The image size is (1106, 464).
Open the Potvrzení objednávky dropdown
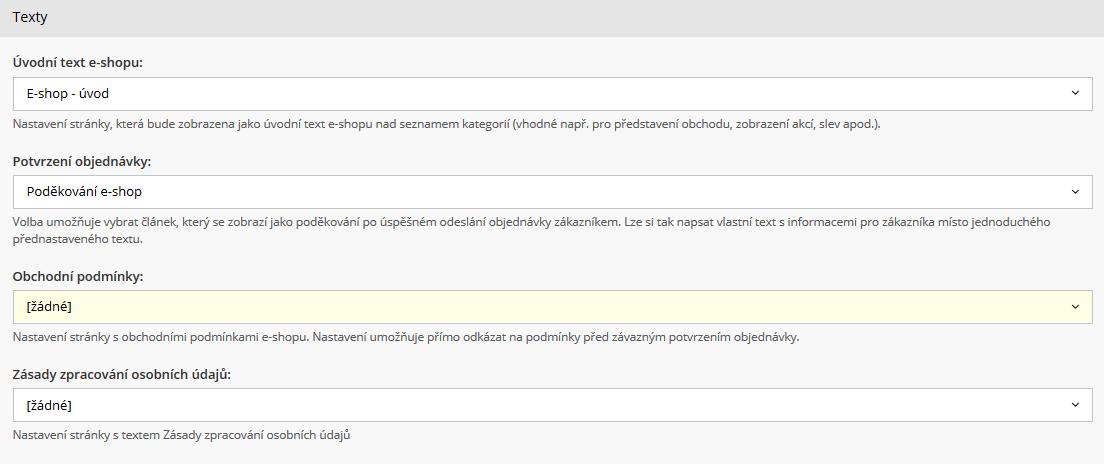click(552, 191)
